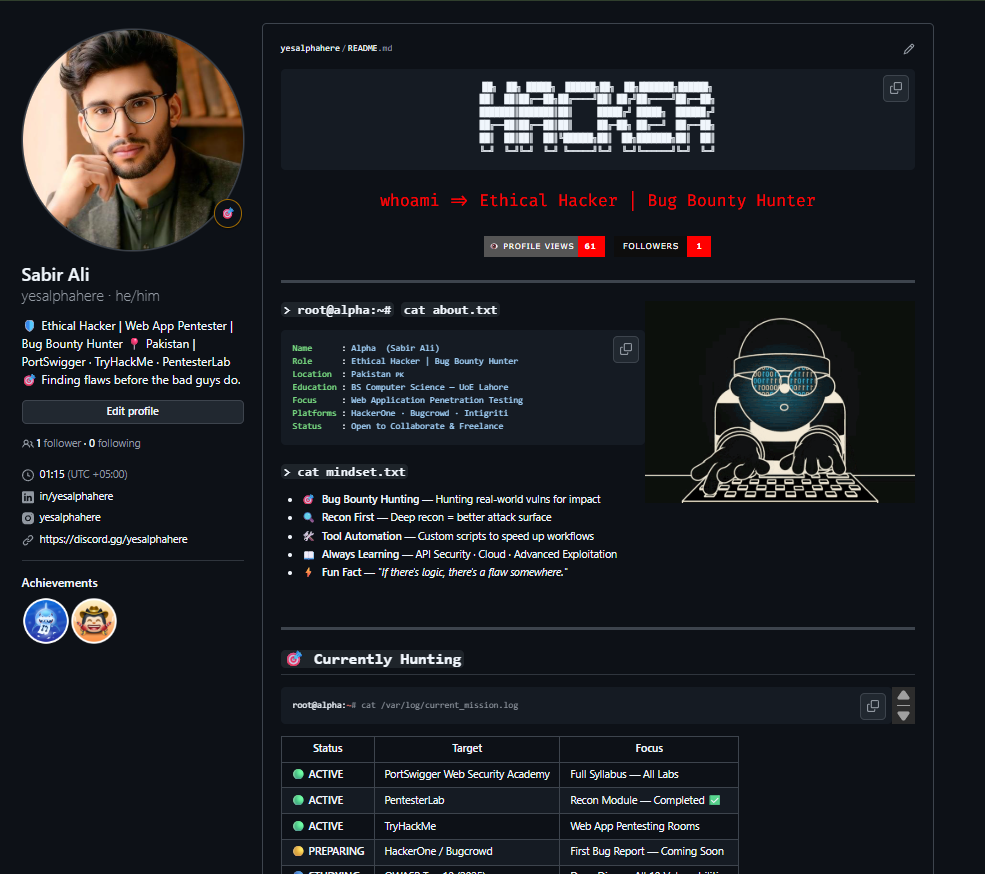
Task: Copy the HACKER ASCII banner code block
Action: coord(895,88)
